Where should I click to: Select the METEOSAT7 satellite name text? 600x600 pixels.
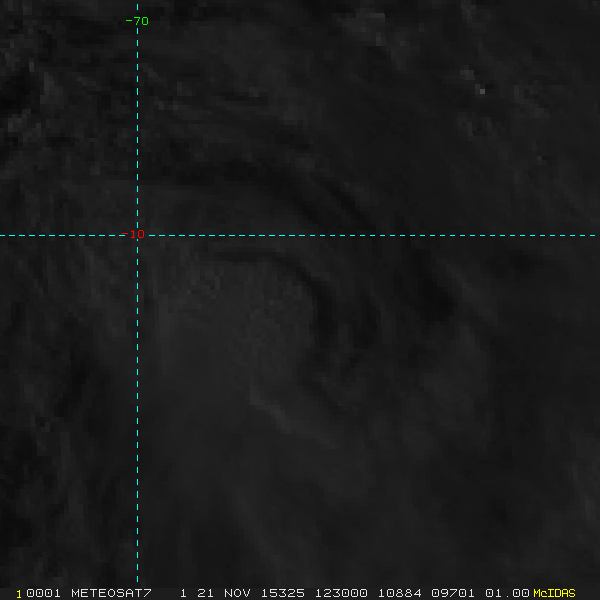point(111,593)
